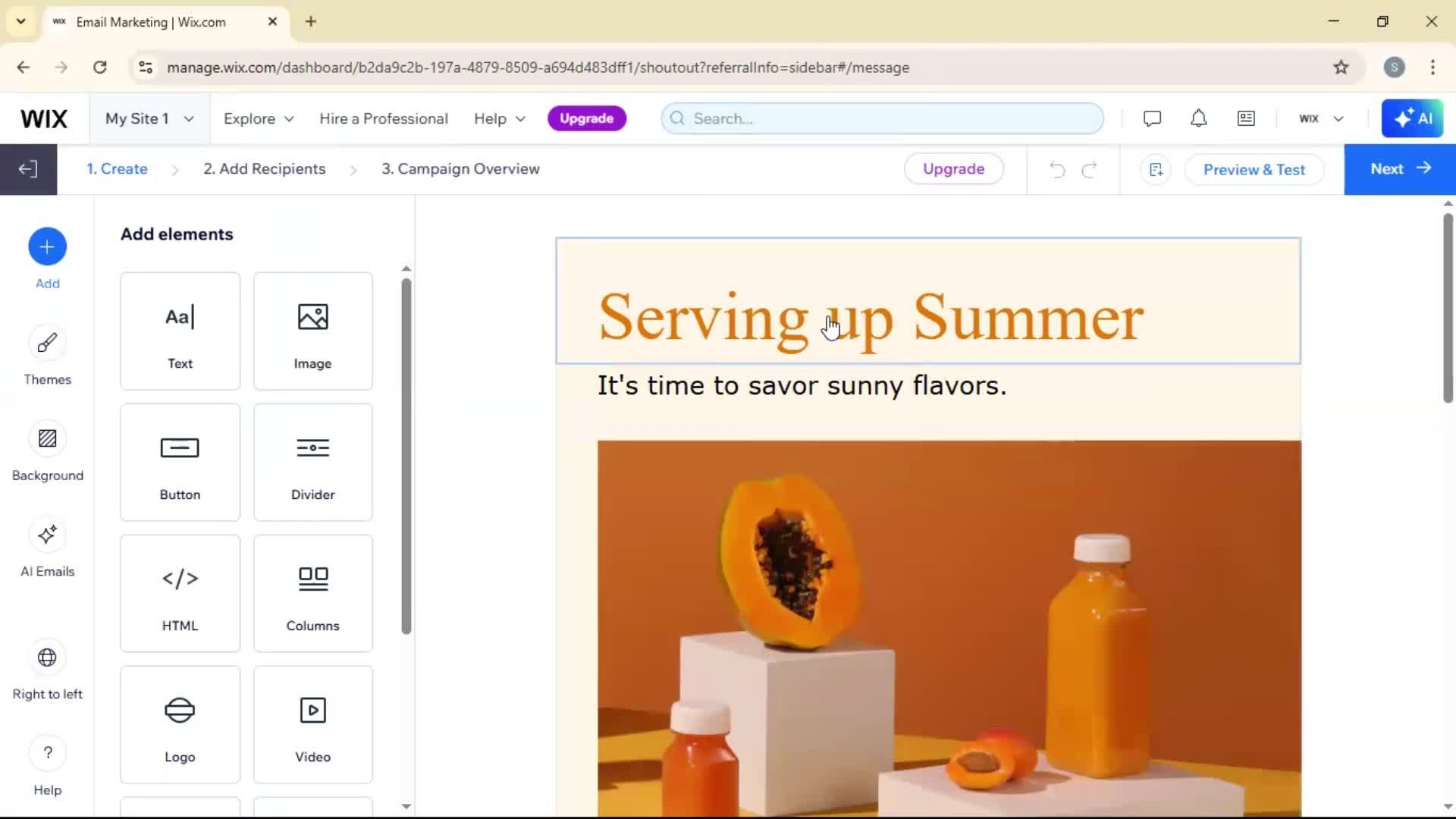Click the purple Upgrade pill button
1456x819 pixels.
click(586, 118)
